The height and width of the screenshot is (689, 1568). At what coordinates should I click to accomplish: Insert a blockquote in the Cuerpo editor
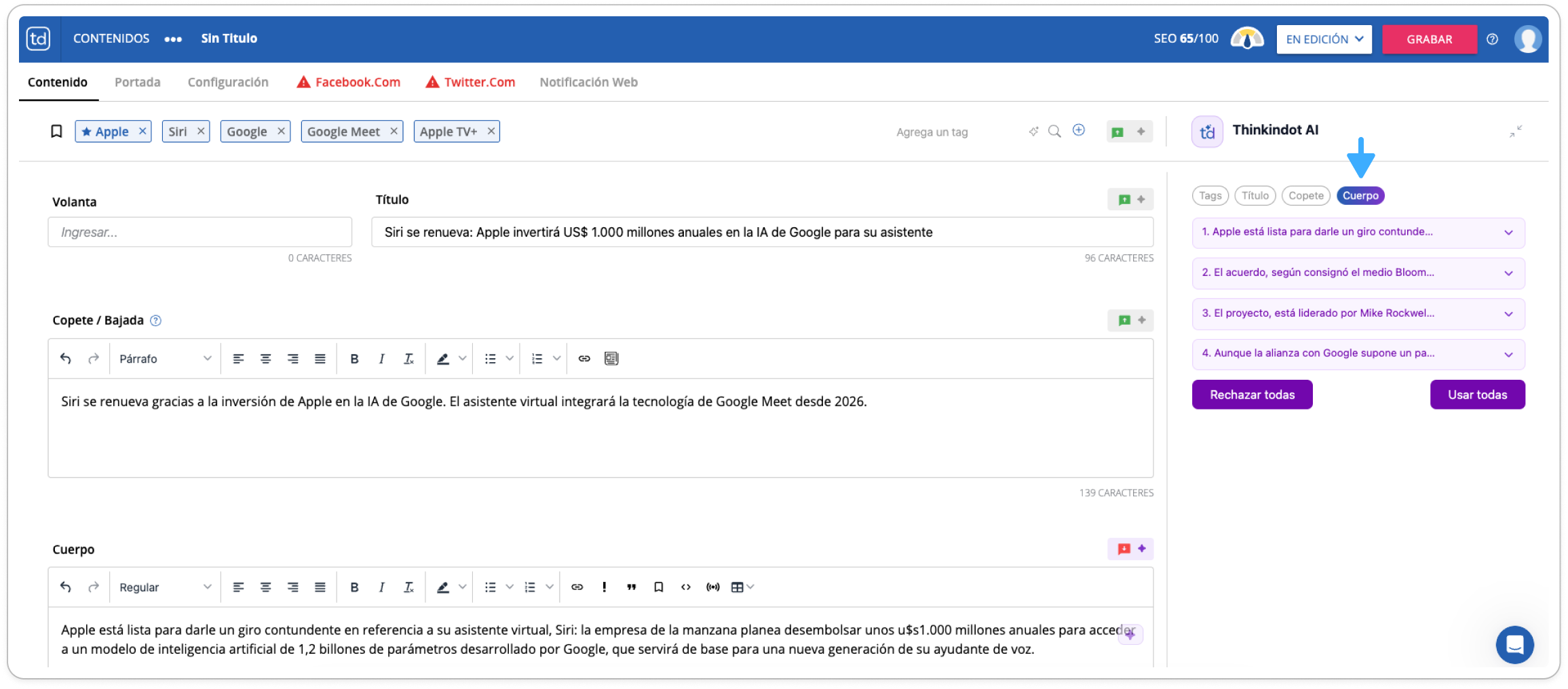tap(631, 587)
